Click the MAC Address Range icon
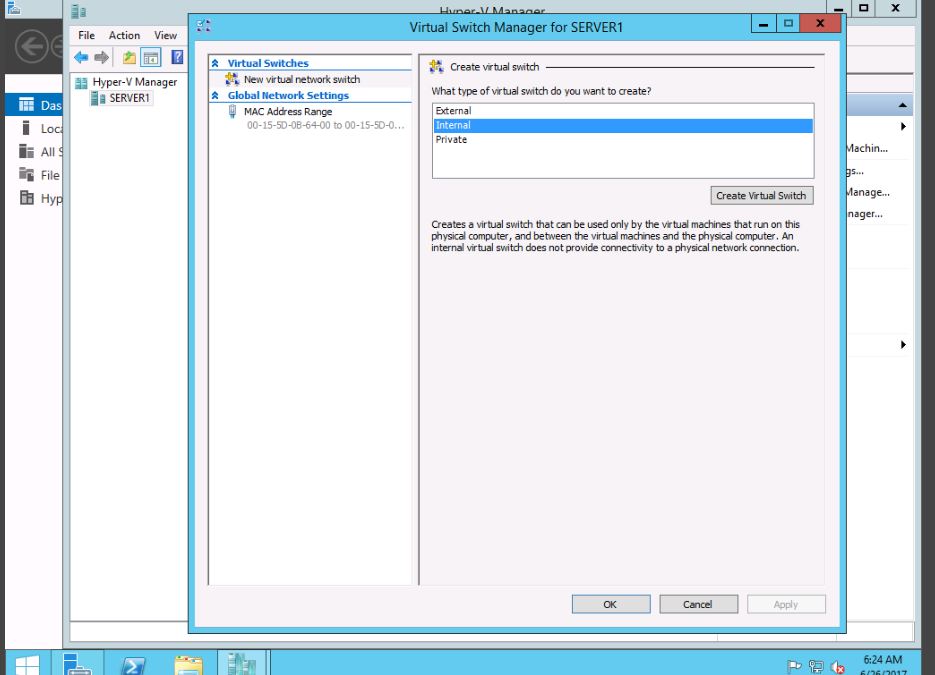Image resolution: width=935 pixels, height=675 pixels. (233, 112)
